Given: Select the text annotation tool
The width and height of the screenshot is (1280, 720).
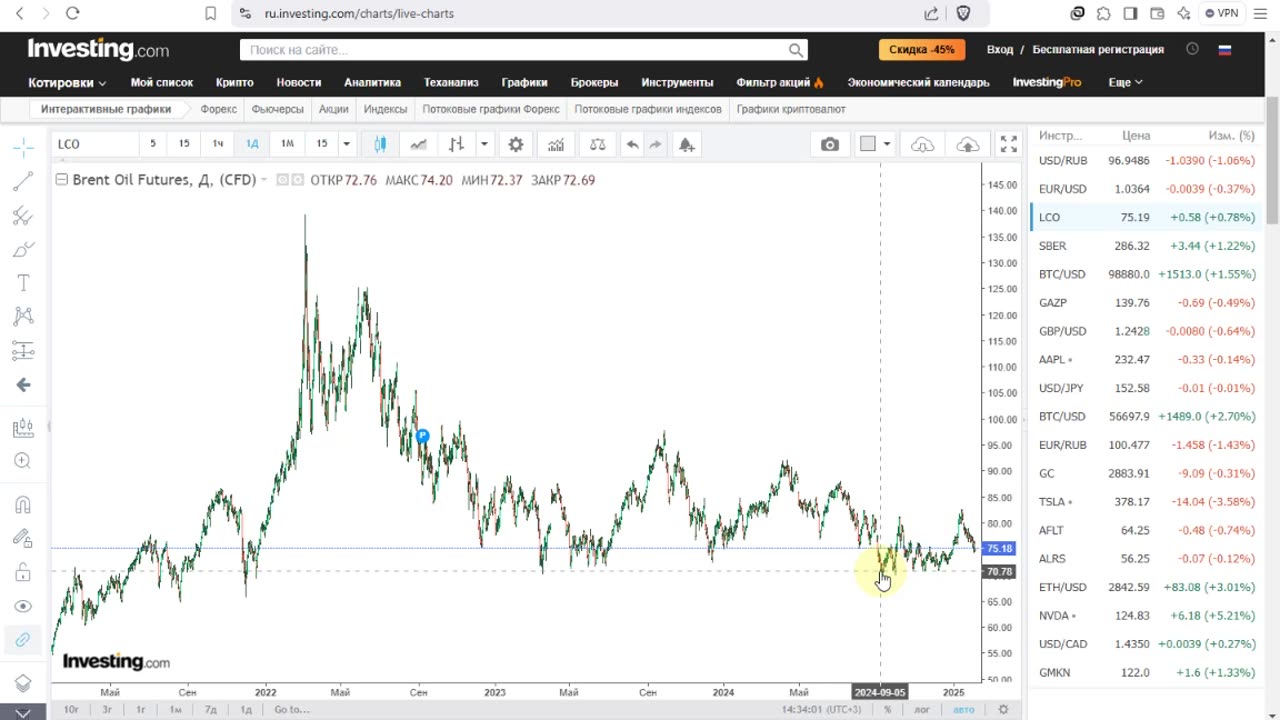Looking at the screenshot, I should click(x=23, y=283).
